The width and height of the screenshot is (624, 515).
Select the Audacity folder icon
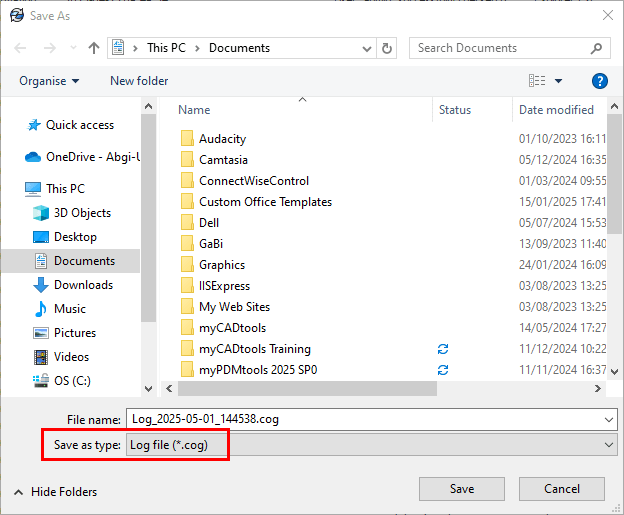pyautogui.click(x=187, y=139)
